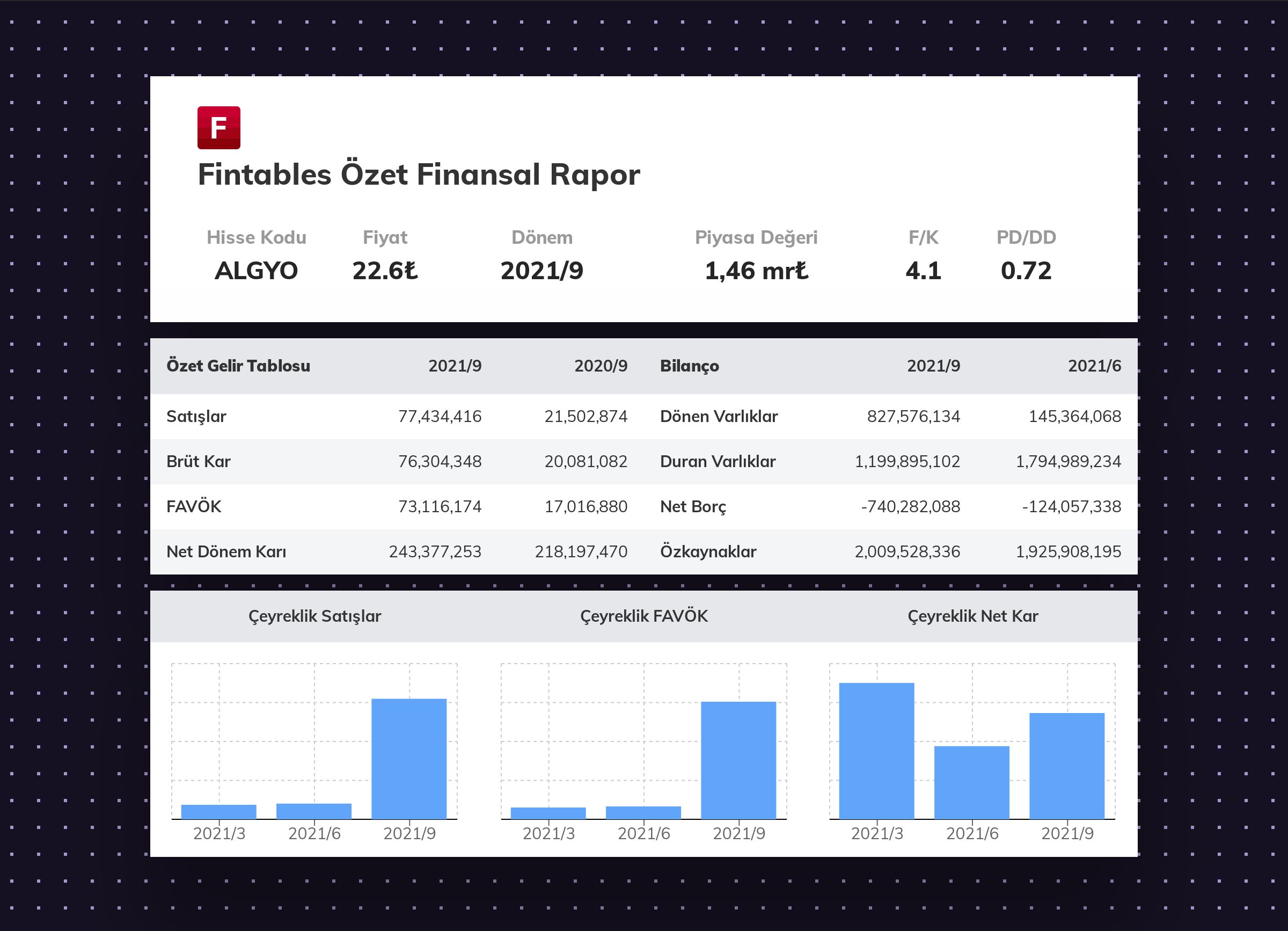Click the Fintables Özet Finansal Rapor title
The height and width of the screenshot is (931, 1288).
[419, 174]
